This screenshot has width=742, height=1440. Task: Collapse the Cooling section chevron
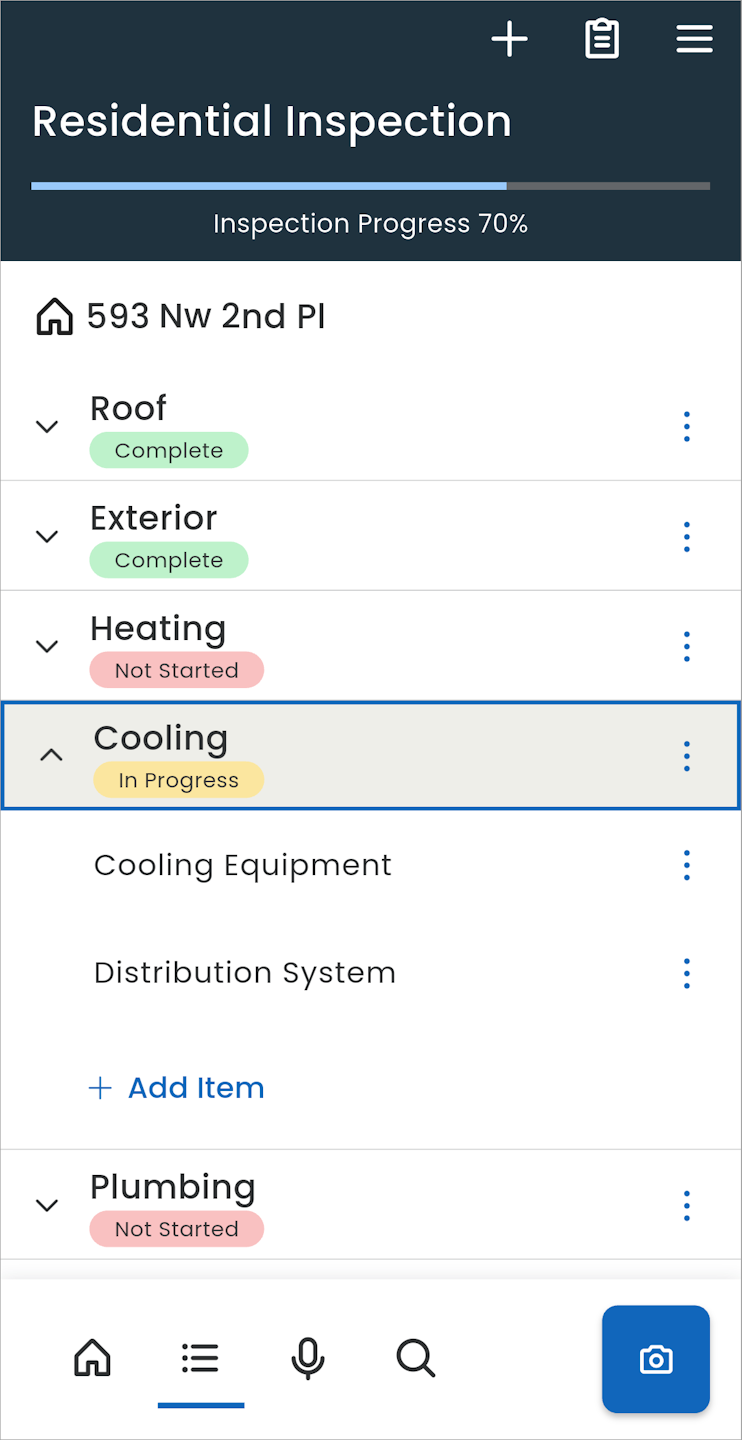point(51,756)
